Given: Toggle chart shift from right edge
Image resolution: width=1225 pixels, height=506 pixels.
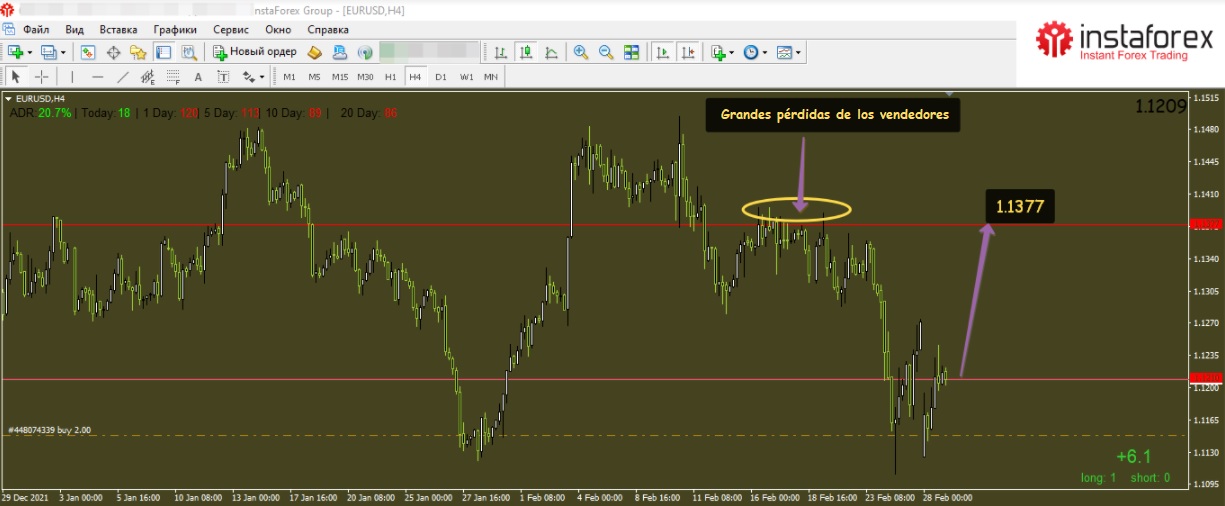Looking at the screenshot, I should tap(687, 52).
